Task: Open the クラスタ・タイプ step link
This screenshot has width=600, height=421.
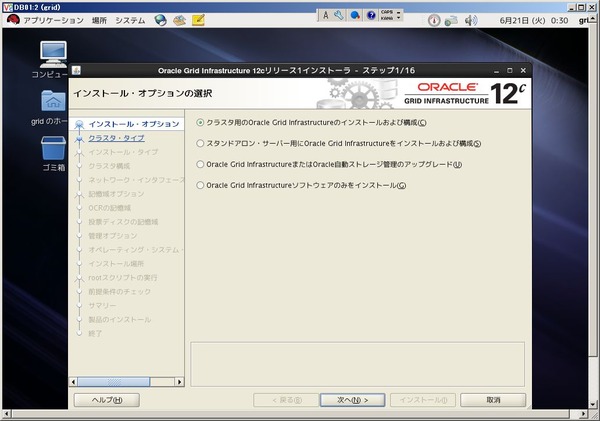Action: pyautogui.click(x=116, y=138)
